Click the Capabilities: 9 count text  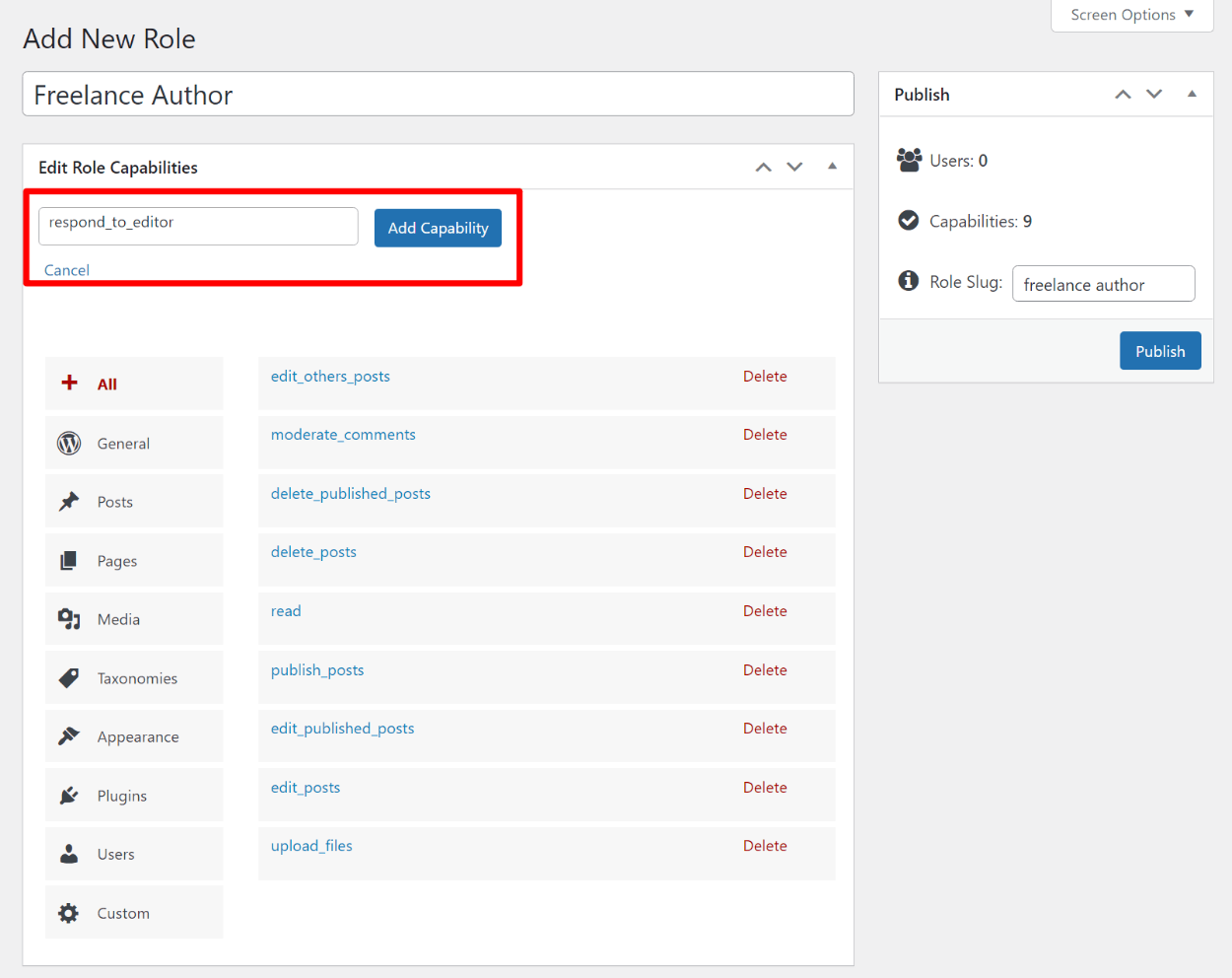point(981,222)
